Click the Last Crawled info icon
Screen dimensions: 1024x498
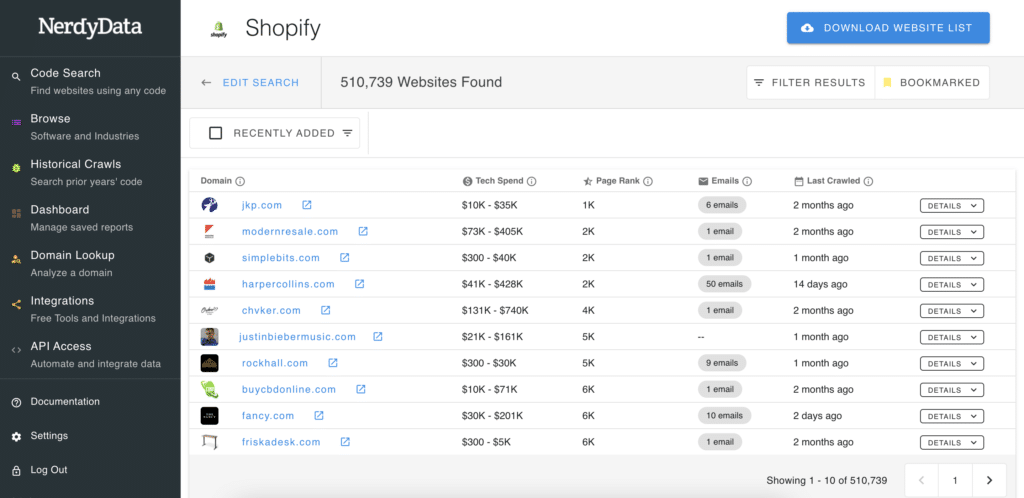(869, 181)
